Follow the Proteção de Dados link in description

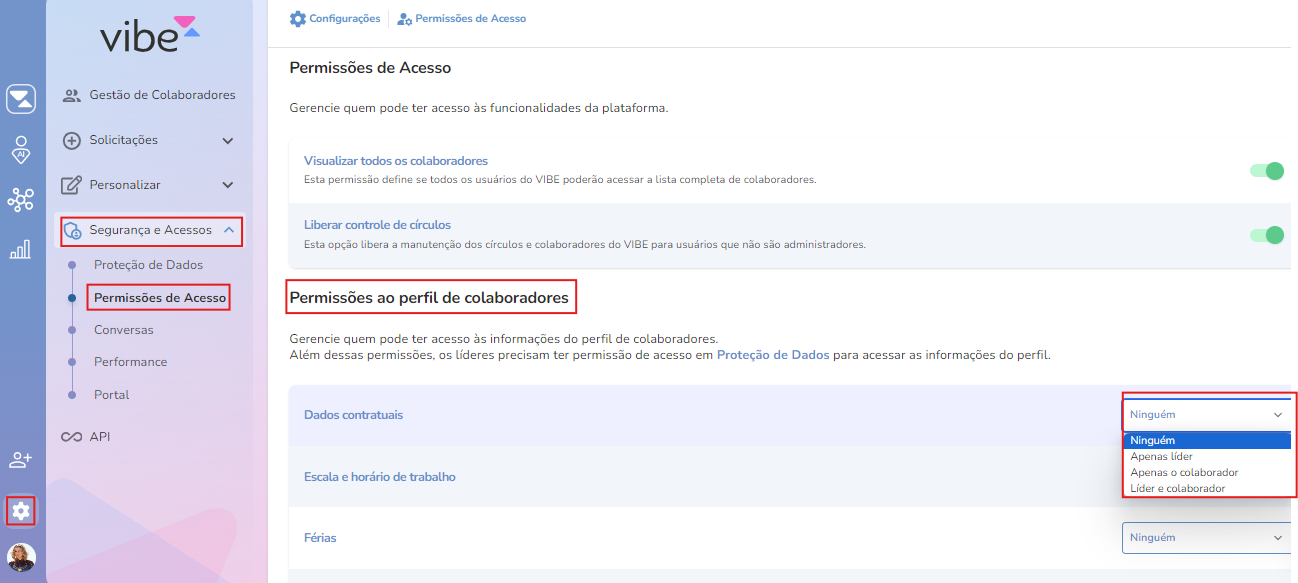pos(773,354)
